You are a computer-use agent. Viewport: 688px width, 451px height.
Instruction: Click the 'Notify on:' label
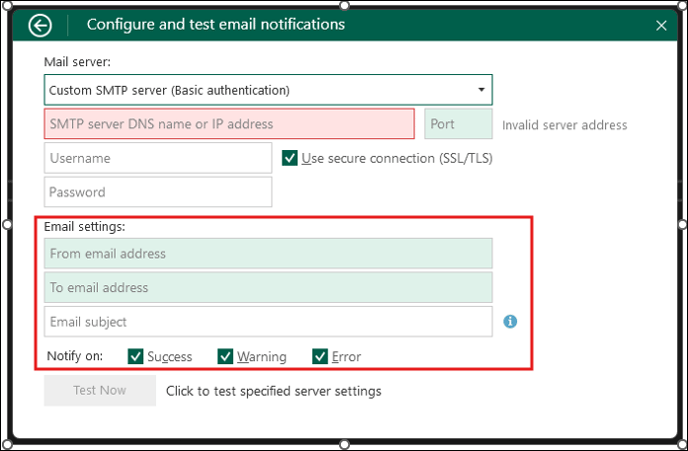pos(75,356)
